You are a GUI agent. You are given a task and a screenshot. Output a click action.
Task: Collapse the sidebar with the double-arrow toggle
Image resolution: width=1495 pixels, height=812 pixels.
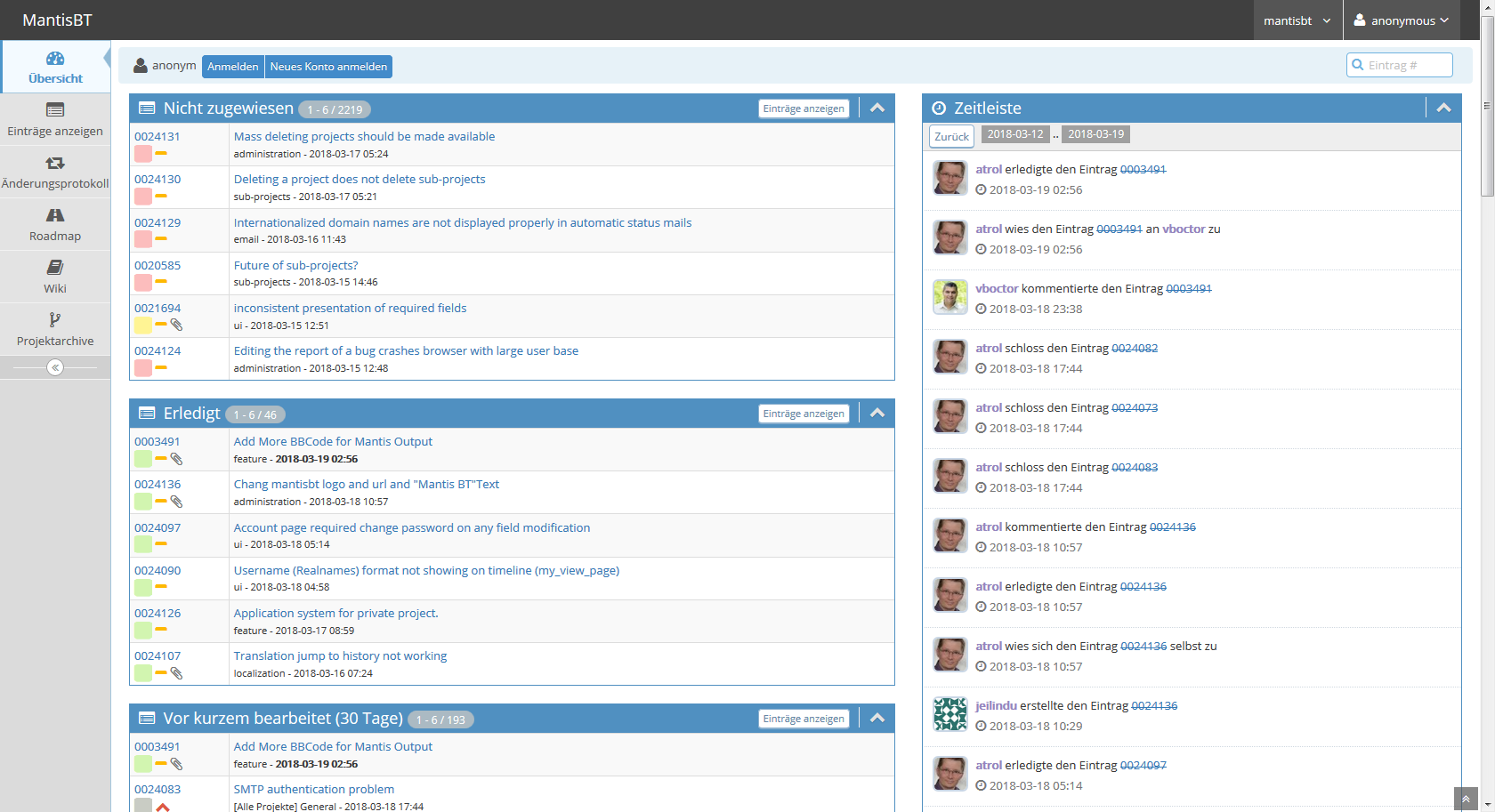pyautogui.click(x=55, y=367)
